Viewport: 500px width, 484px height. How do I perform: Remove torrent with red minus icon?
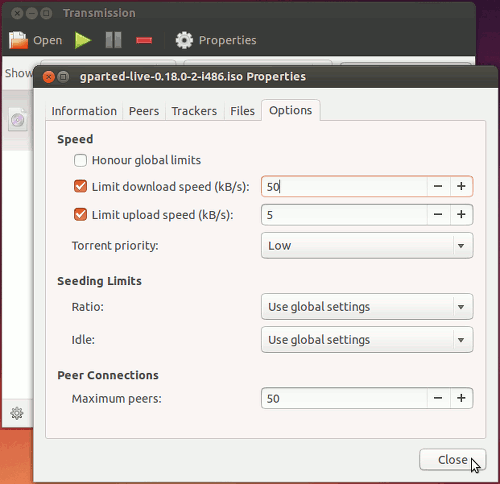click(x=144, y=40)
